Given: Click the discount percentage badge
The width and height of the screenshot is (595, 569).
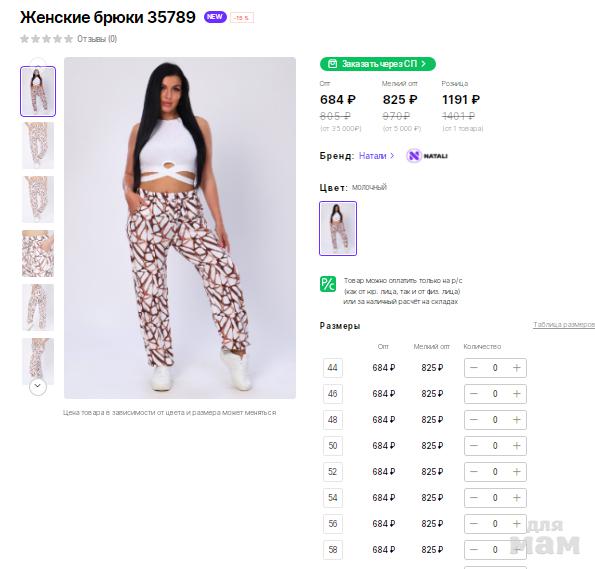Looking at the screenshot, I should point(242,18).
